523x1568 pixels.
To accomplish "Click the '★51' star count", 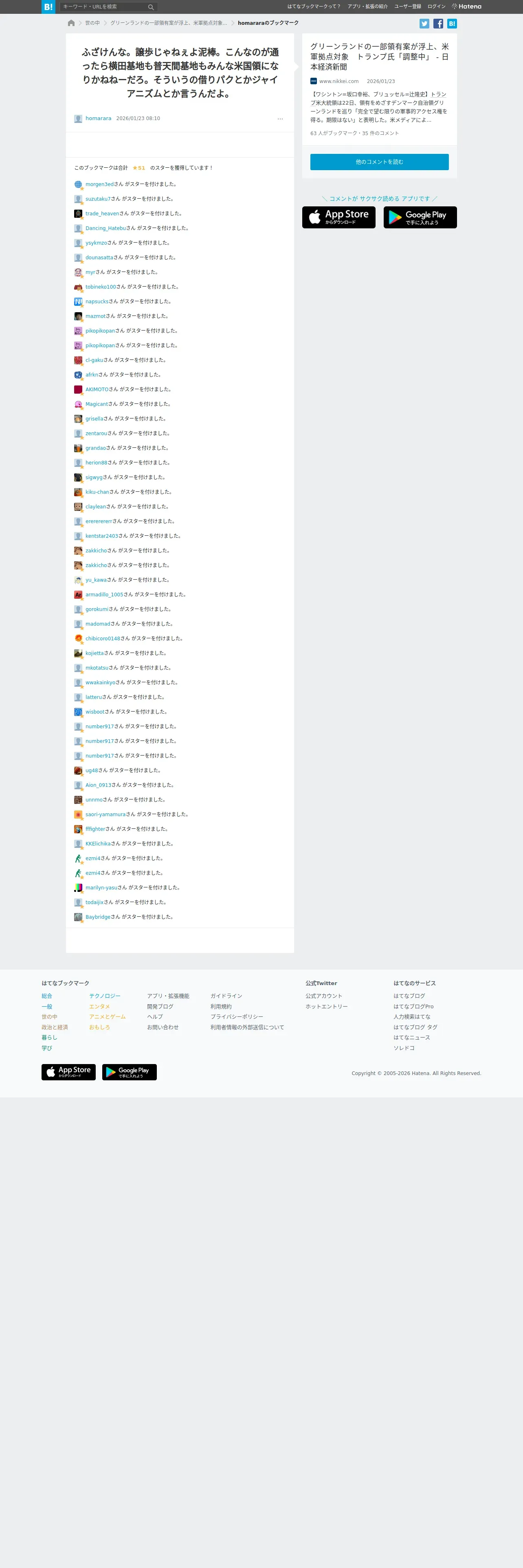I will [x=139, y=168].
